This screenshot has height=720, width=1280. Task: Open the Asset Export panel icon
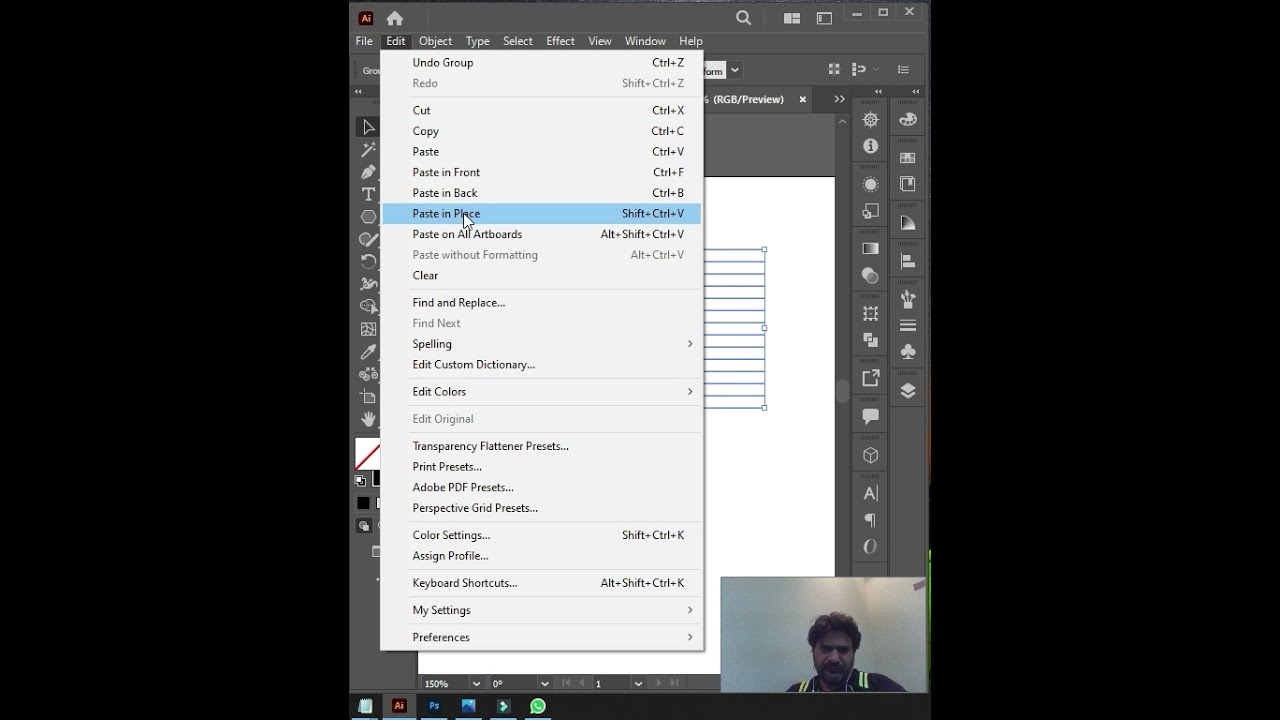(x=871, y=379)
